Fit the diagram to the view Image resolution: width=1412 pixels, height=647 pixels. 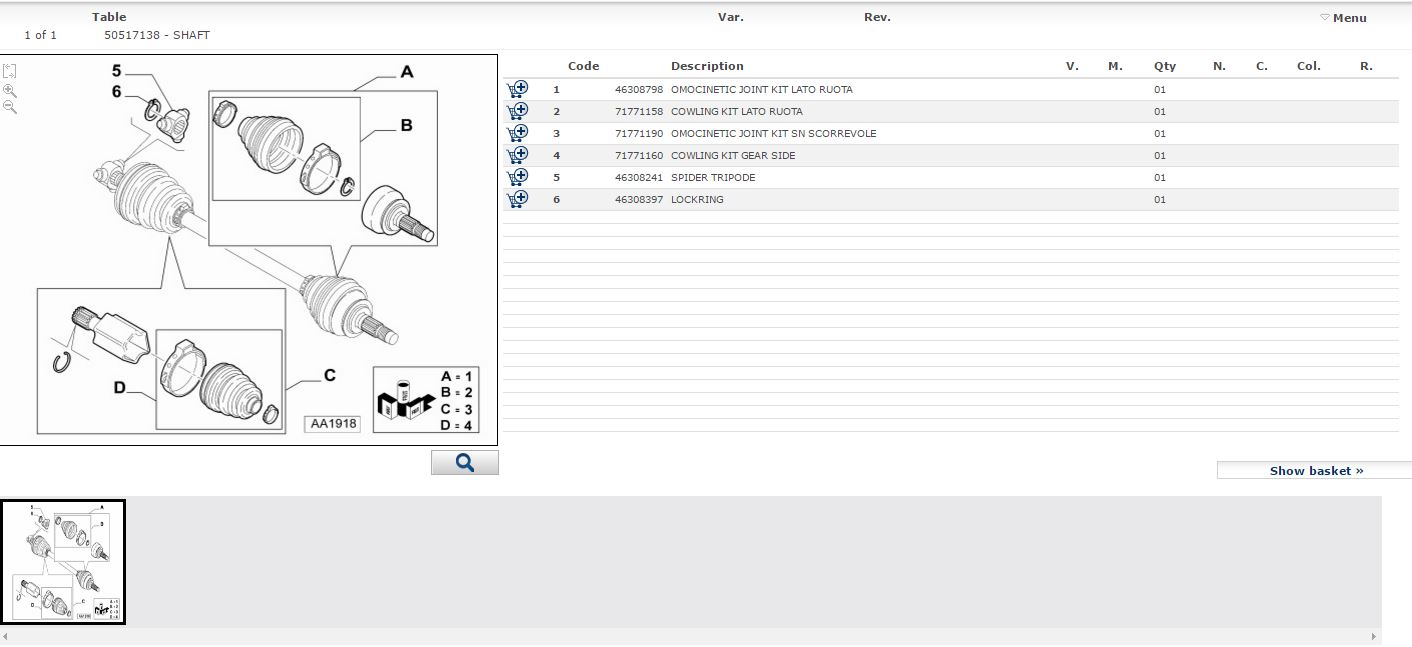(10, 71)
